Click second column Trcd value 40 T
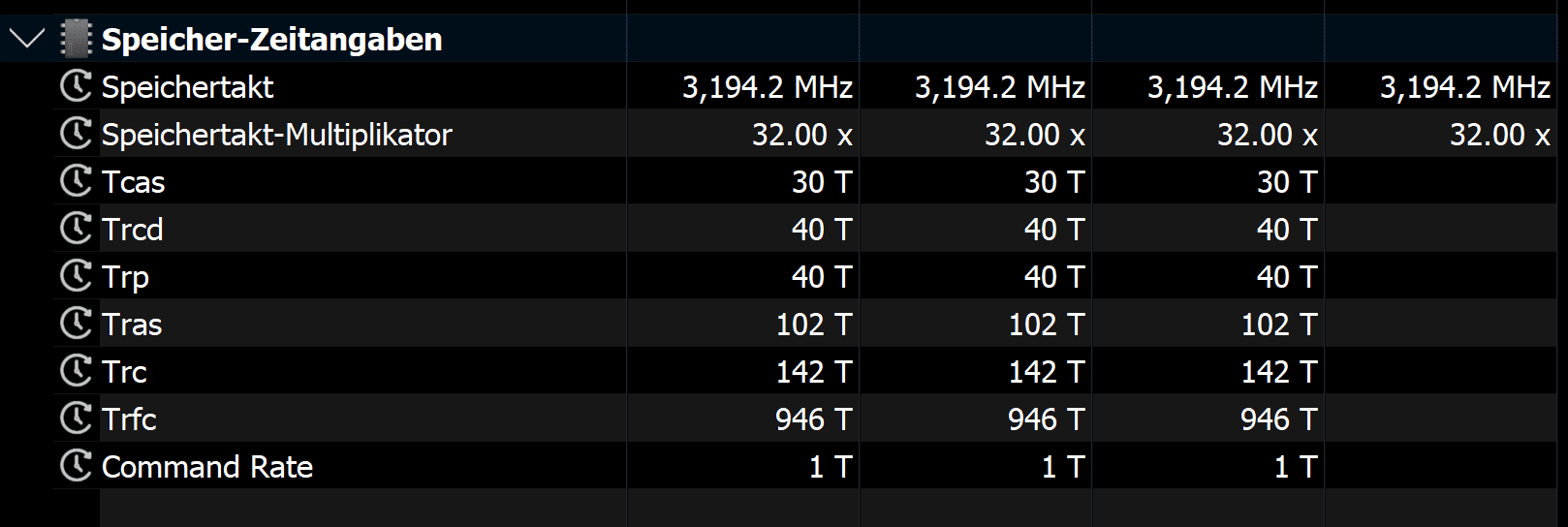The width and height of the screenshot is (1568, 527). pyautogui.click(x=1054, y=230)
